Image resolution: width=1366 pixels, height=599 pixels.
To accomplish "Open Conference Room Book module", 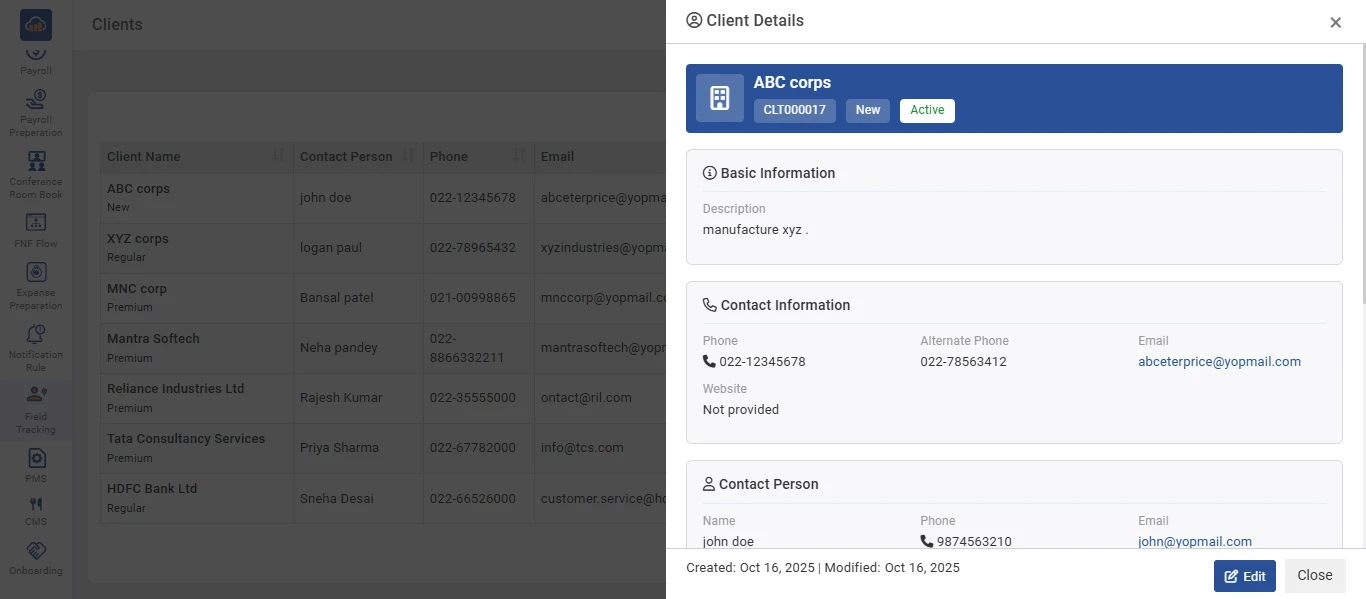I will 36,174.
